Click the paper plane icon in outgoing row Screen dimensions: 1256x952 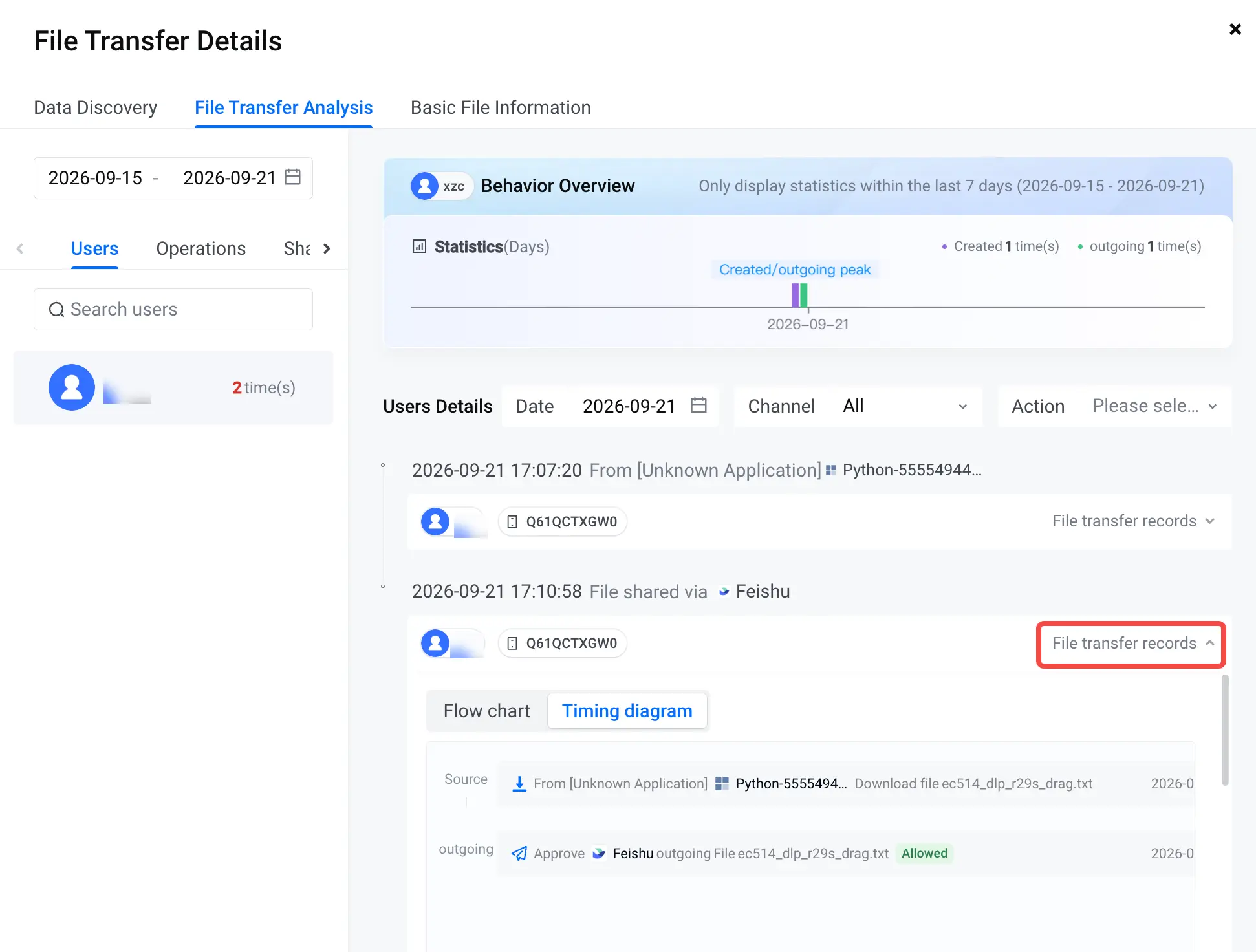[x=519, y=854]
